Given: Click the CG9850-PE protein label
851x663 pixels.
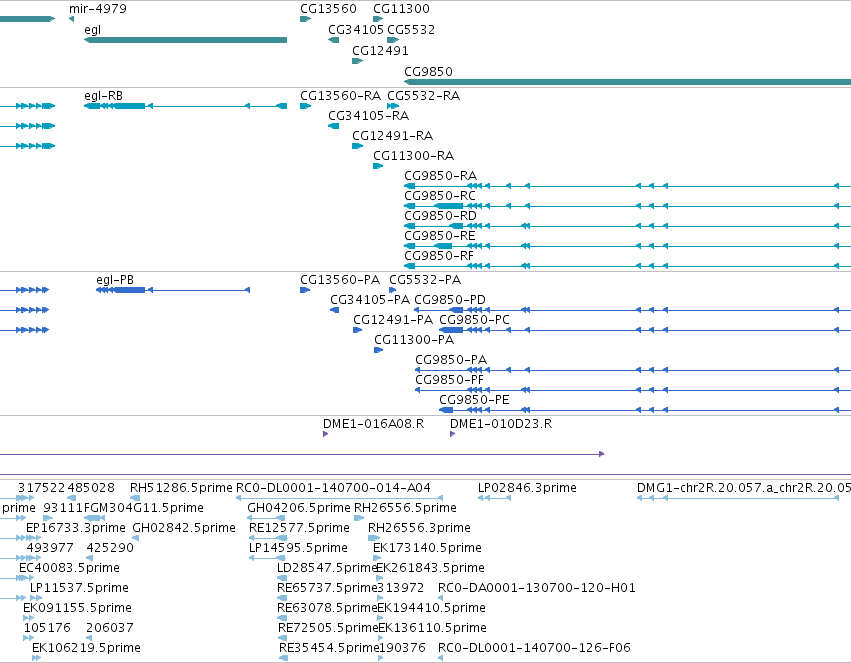Looking at the screenshot, I should point(474,400).
